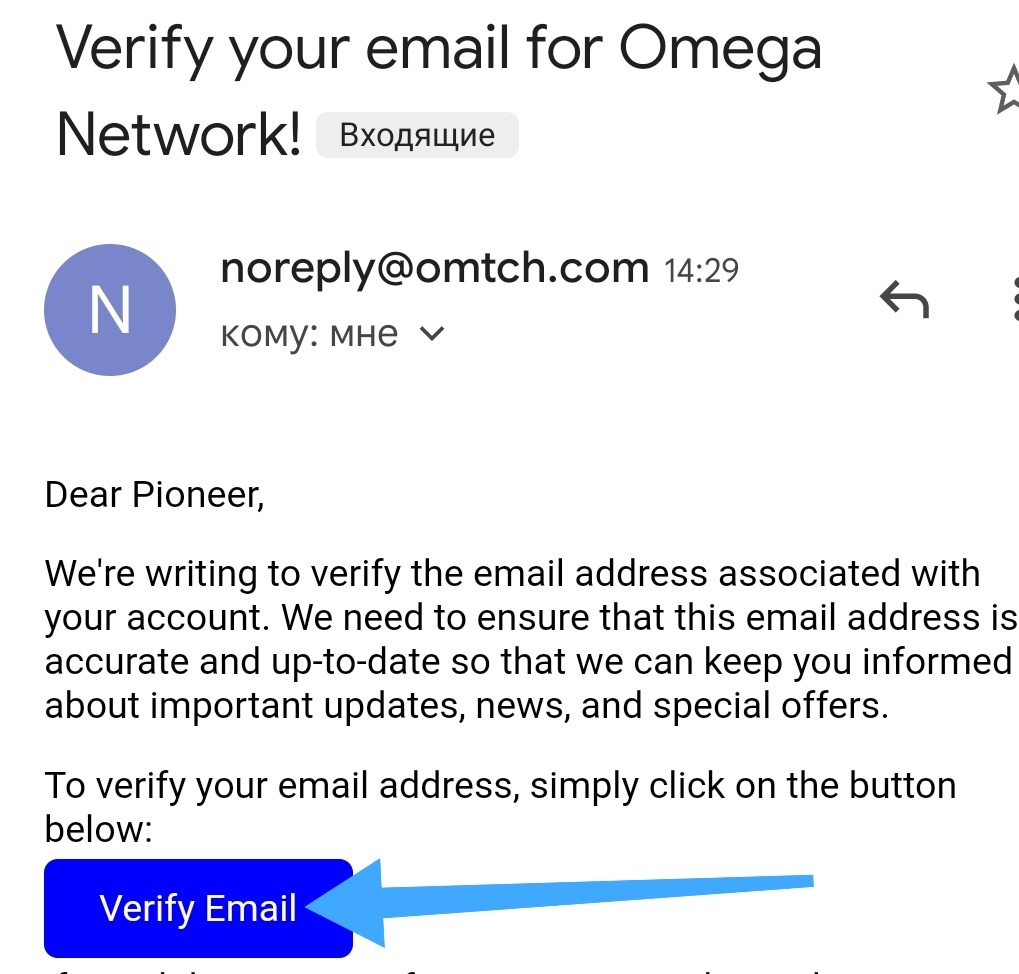Expand recipient details chevron next to мне

pyautogui.click(x=431, y=334)
